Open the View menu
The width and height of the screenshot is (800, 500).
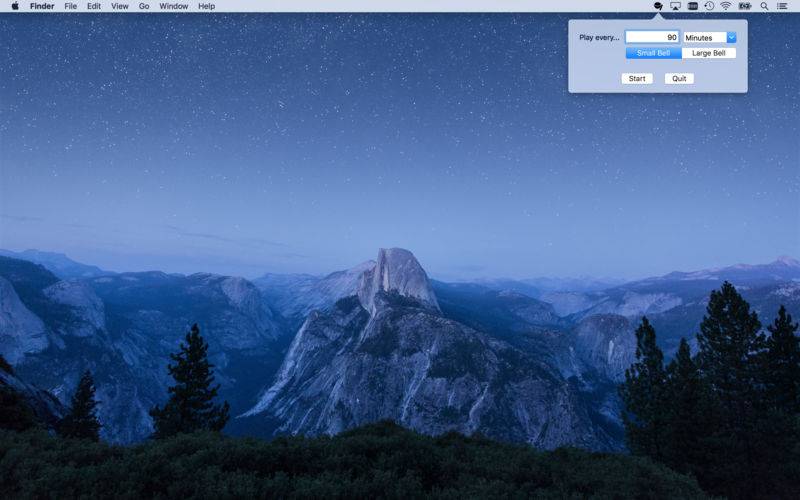120,6
